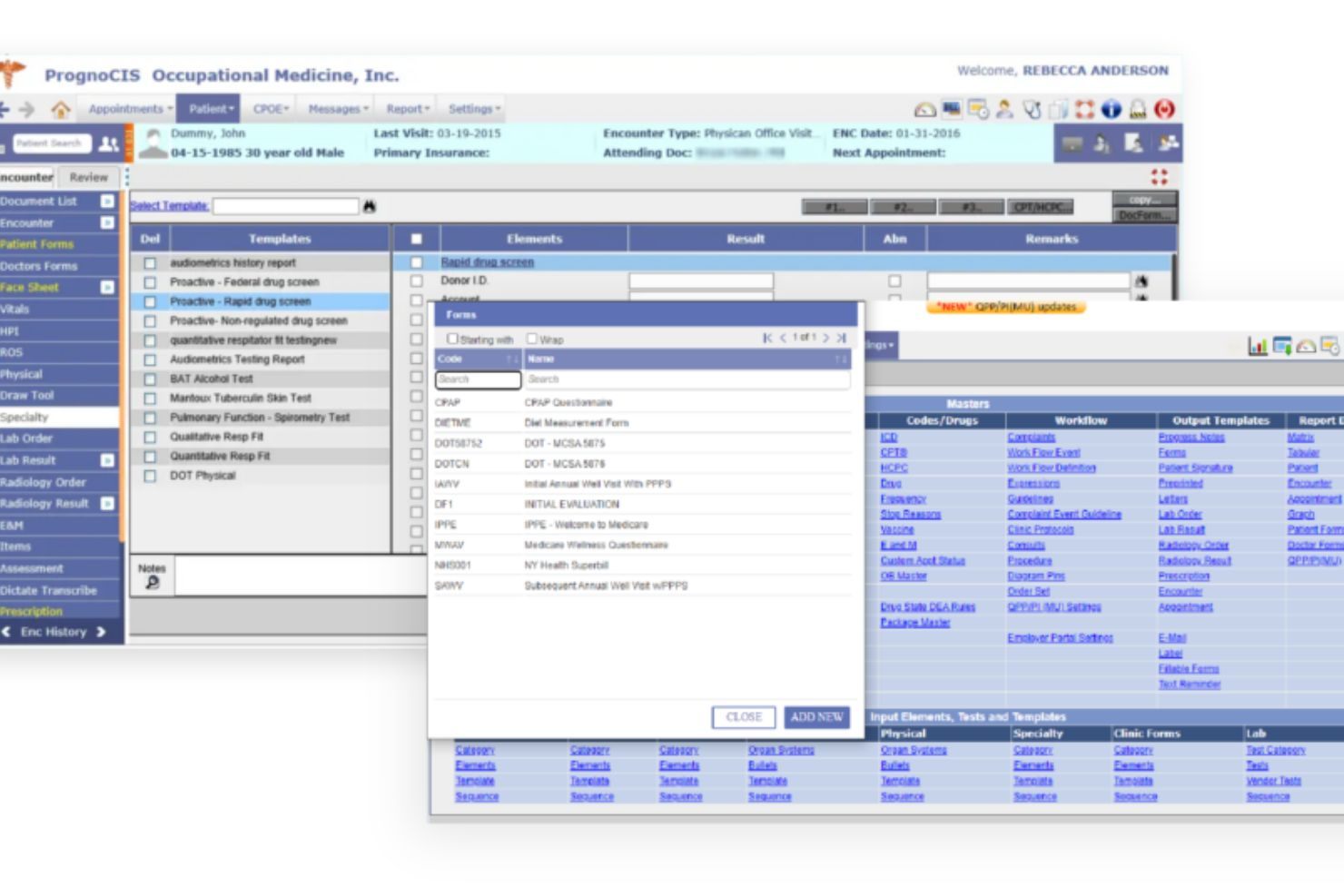Select the NY Health Superbill form row
Screen dimensions: 1344x896
(643, 566)
